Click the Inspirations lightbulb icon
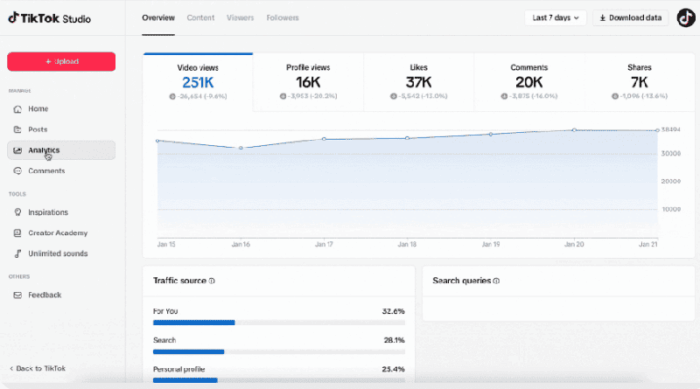The image size is (700, 389). [17, 212]
